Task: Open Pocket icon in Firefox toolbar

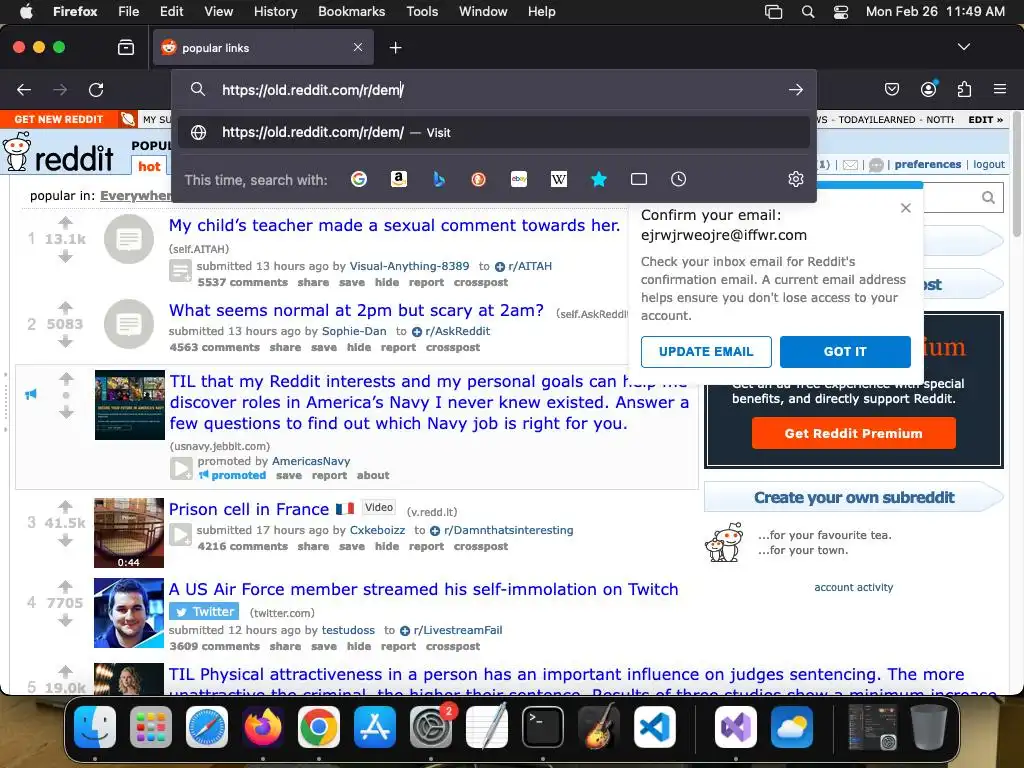Action: [x=892, y=89]
